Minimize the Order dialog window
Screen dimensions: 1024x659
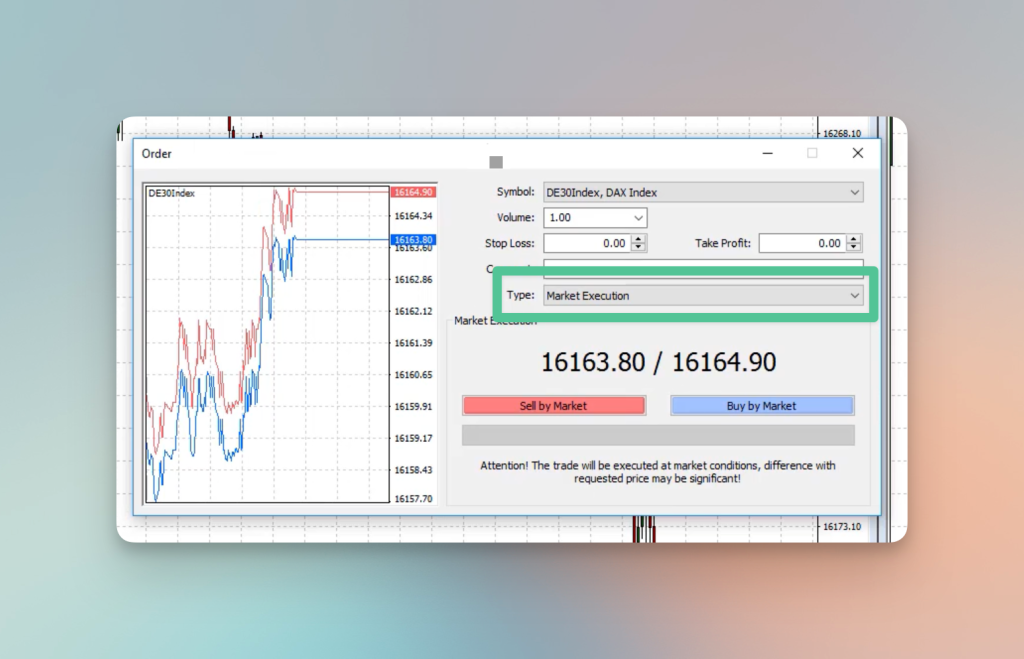coord(767,153)
